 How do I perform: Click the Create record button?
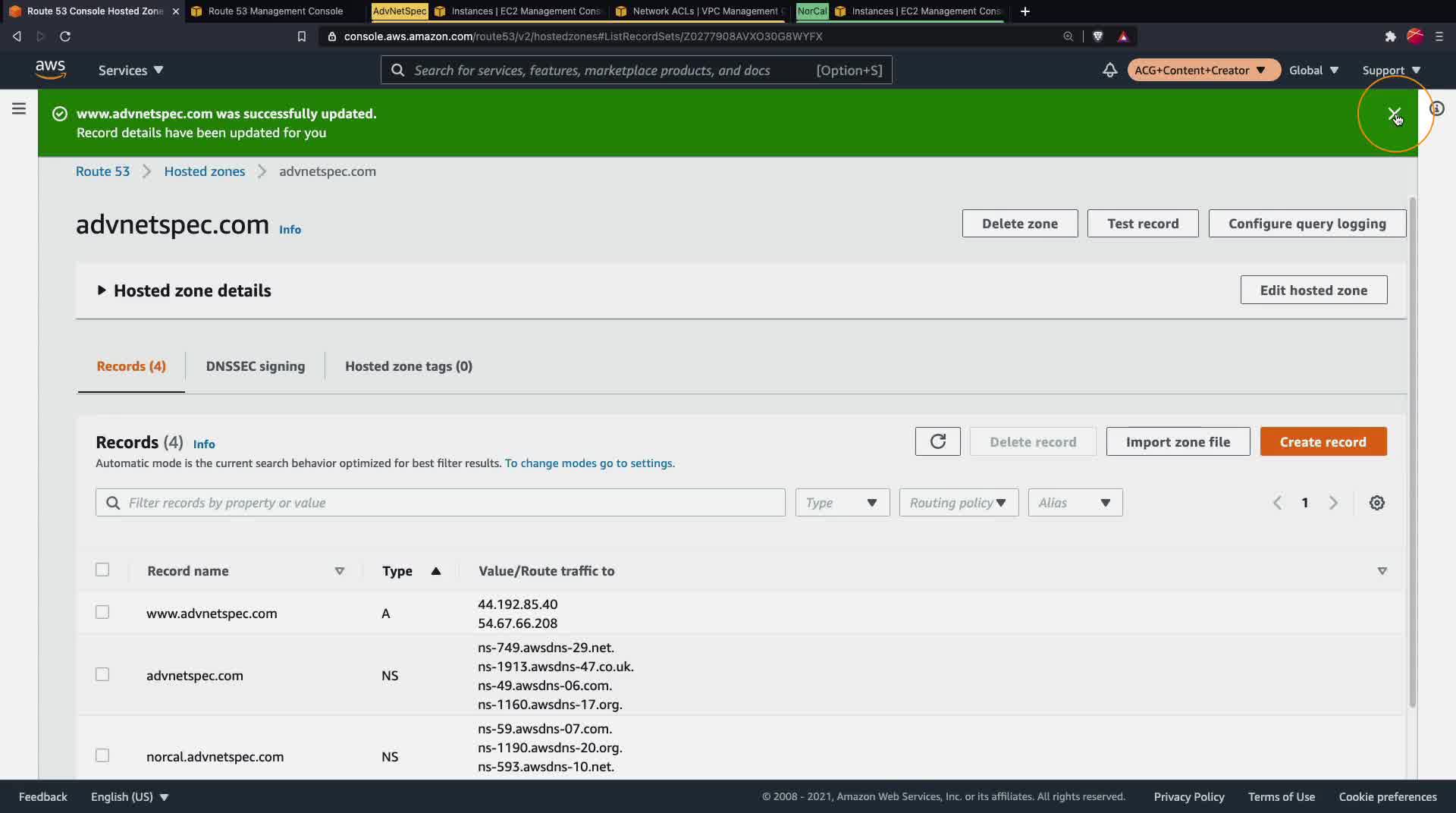click(1323, 441)
